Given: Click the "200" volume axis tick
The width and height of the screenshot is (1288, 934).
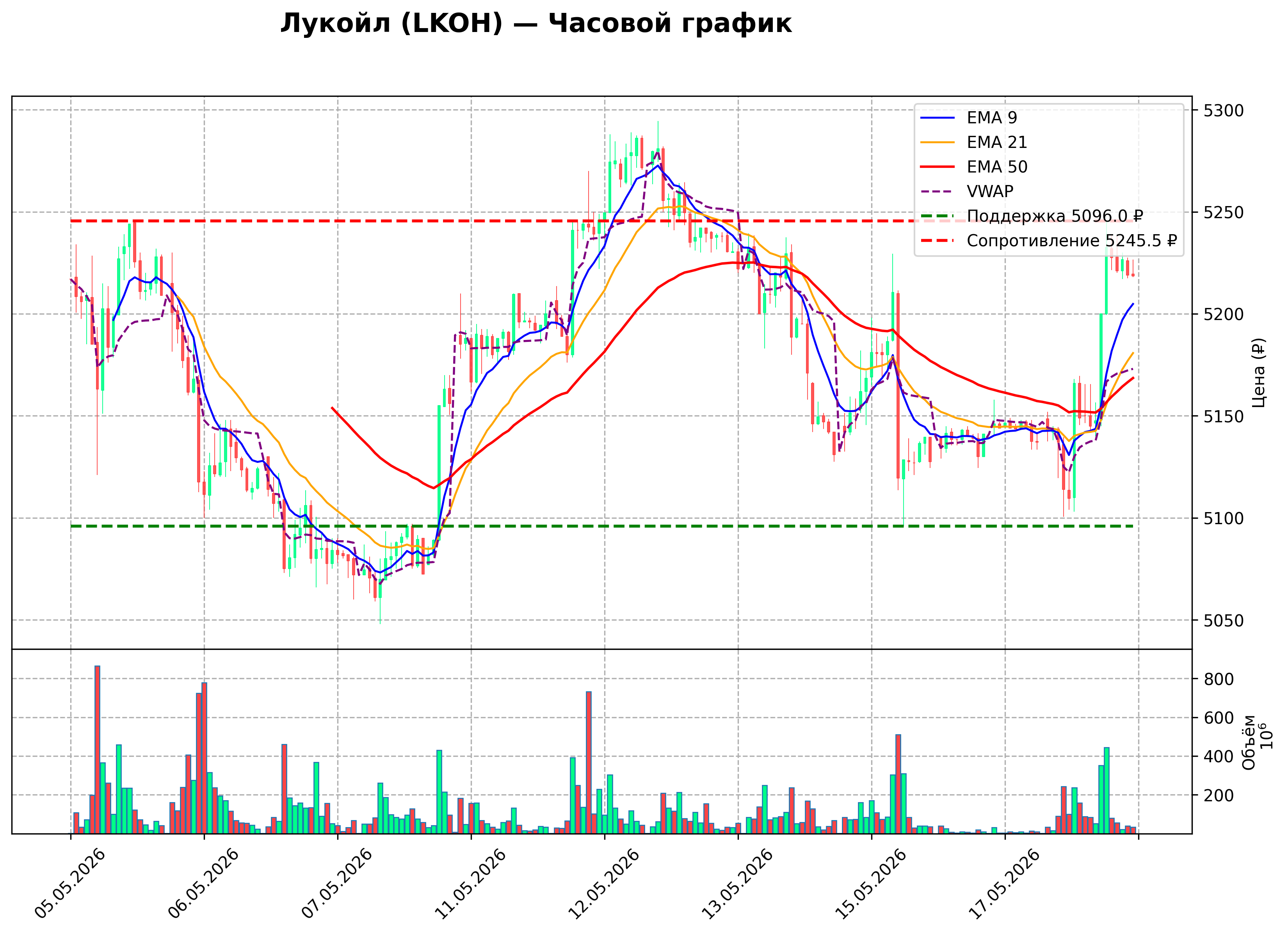Looking at the screenshot, I should [1219, 795].
